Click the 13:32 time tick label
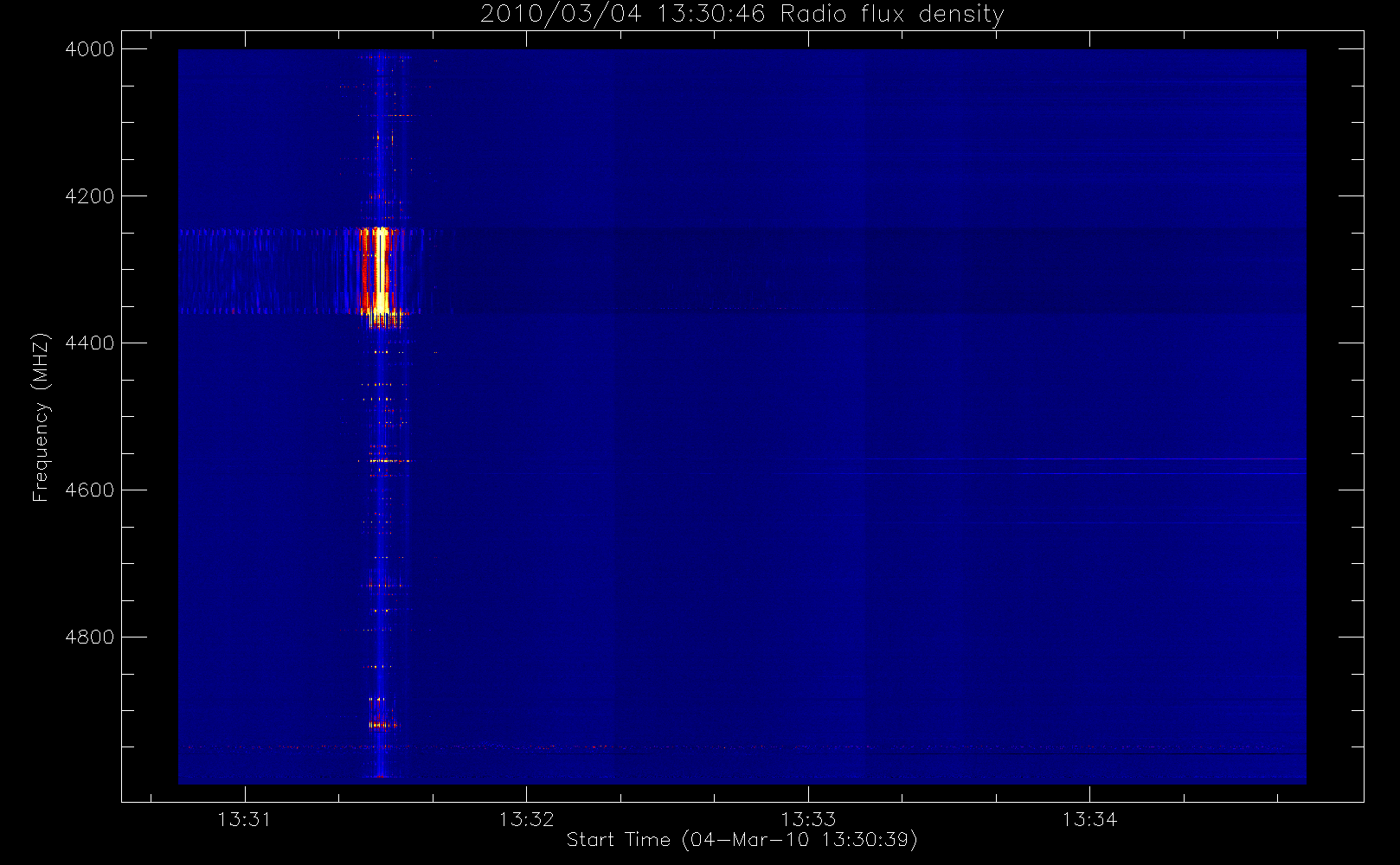 526,819
